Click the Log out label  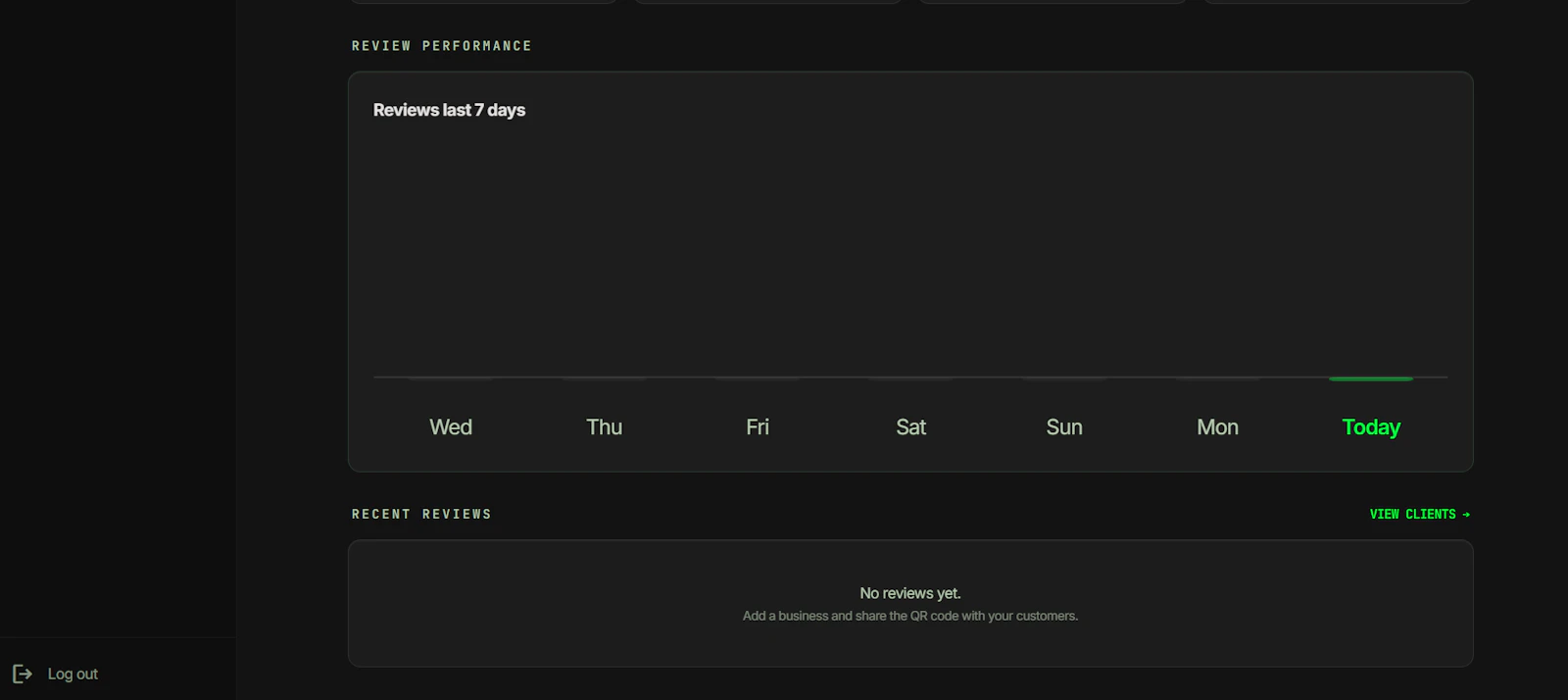[x=73, y=674]
